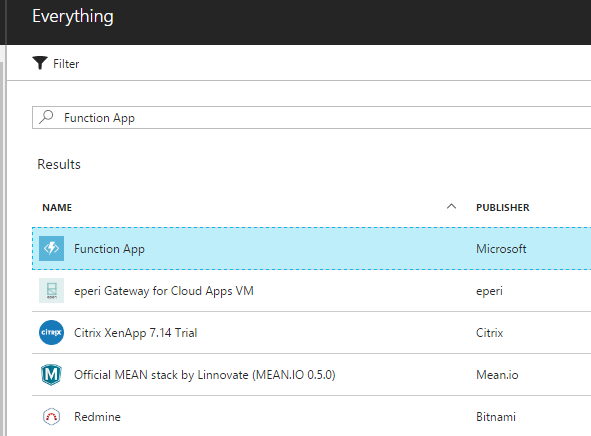The width and height of the screenshot is (591, 436).
Task: Click the Citrix logo icon
Action: pos(51,332)
